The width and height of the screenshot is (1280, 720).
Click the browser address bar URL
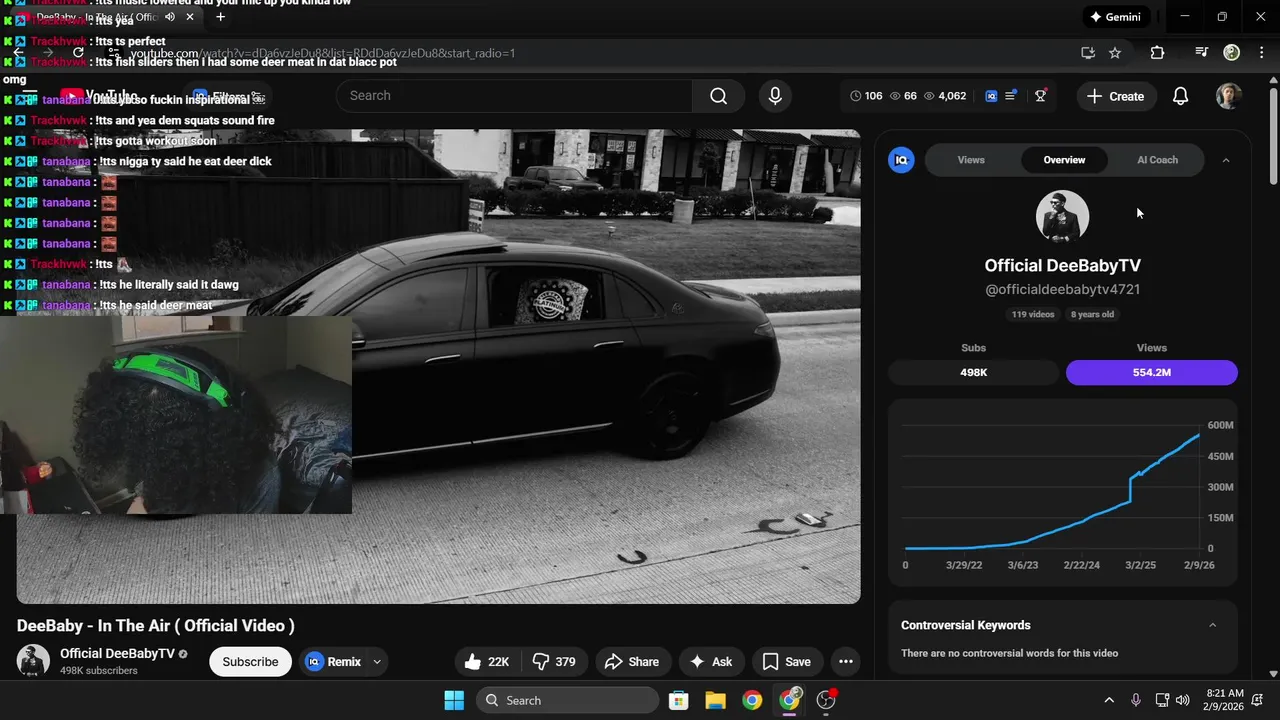(323, 53)
